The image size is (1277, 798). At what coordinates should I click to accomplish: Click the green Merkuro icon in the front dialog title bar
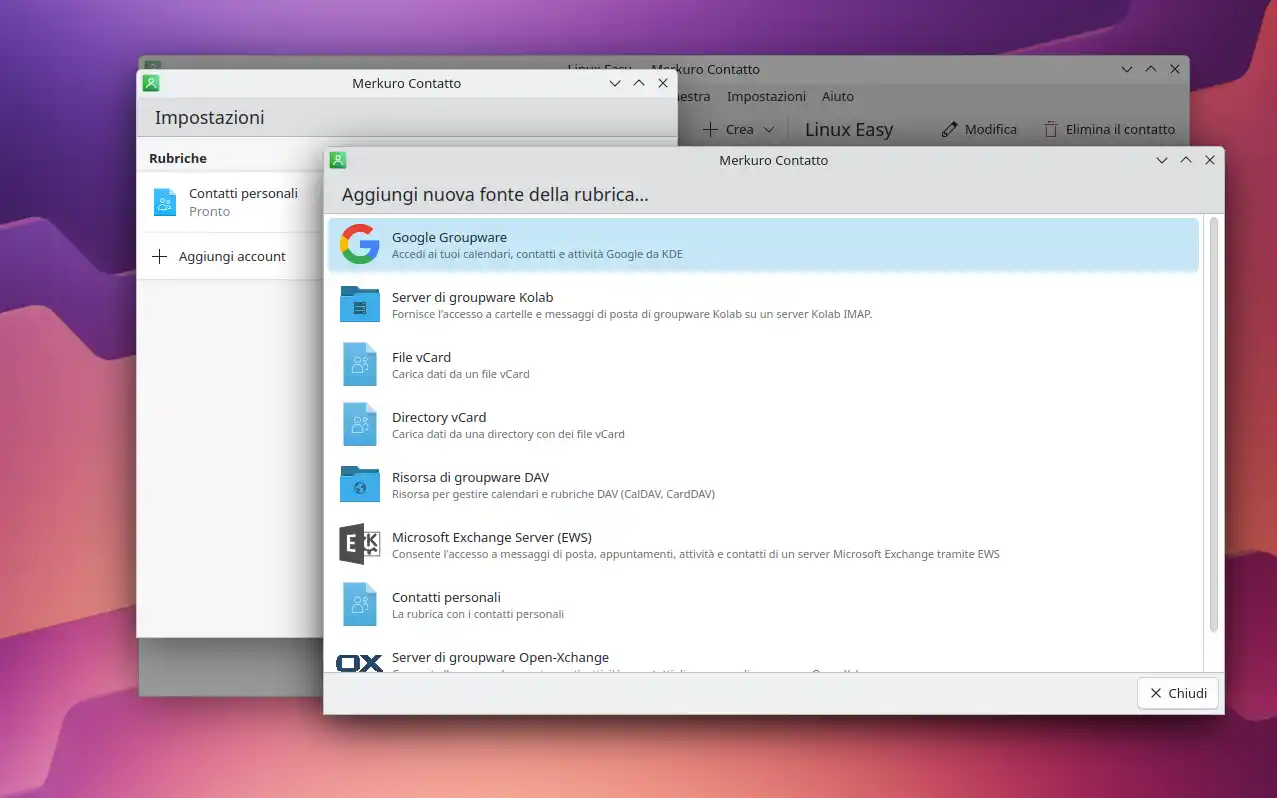[x=338, y=160]
